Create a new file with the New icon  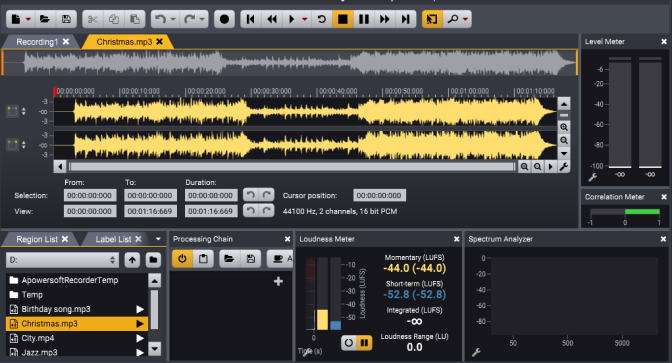point(15,19)
